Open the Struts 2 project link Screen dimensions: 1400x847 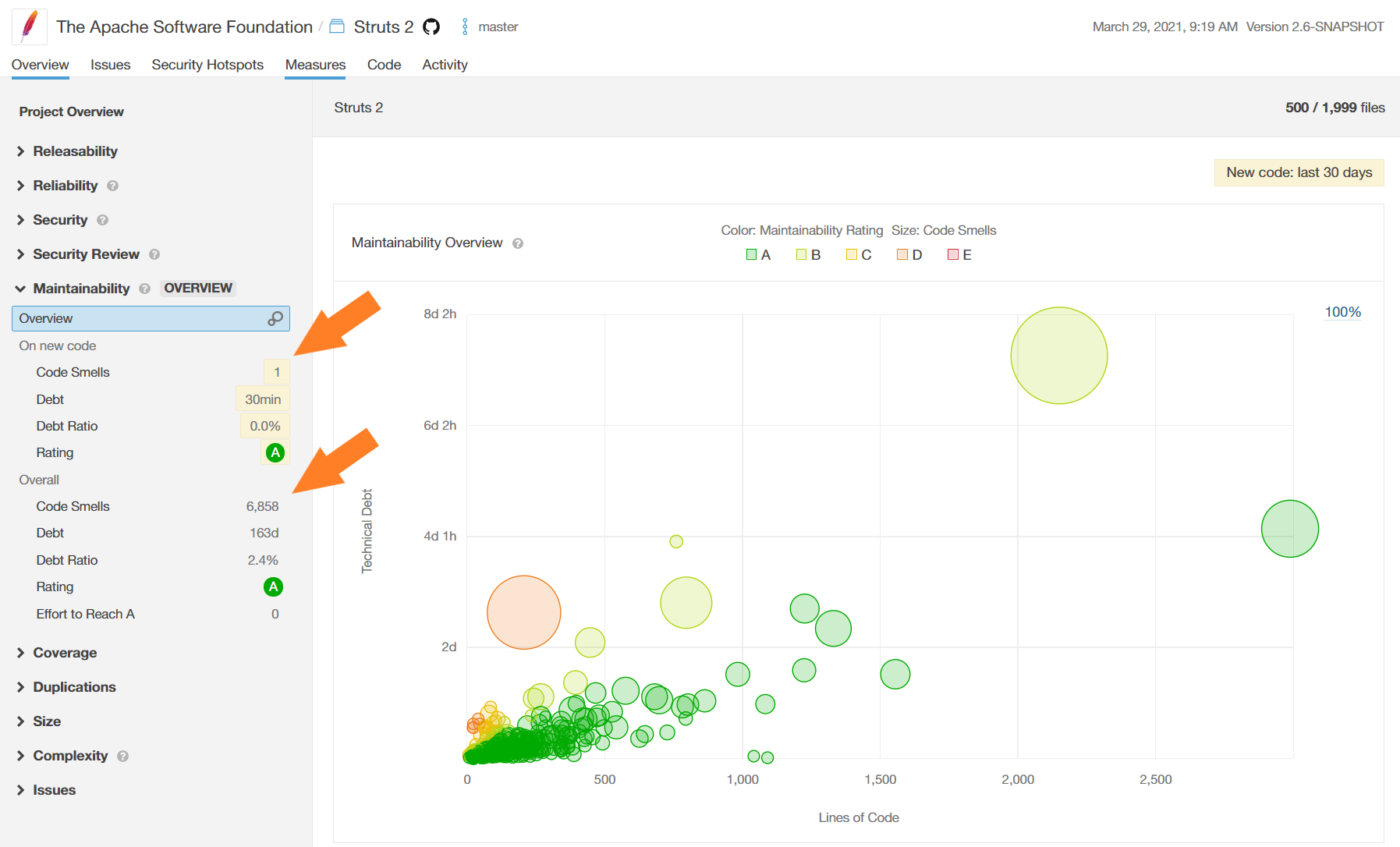click(x=384, y=27)
